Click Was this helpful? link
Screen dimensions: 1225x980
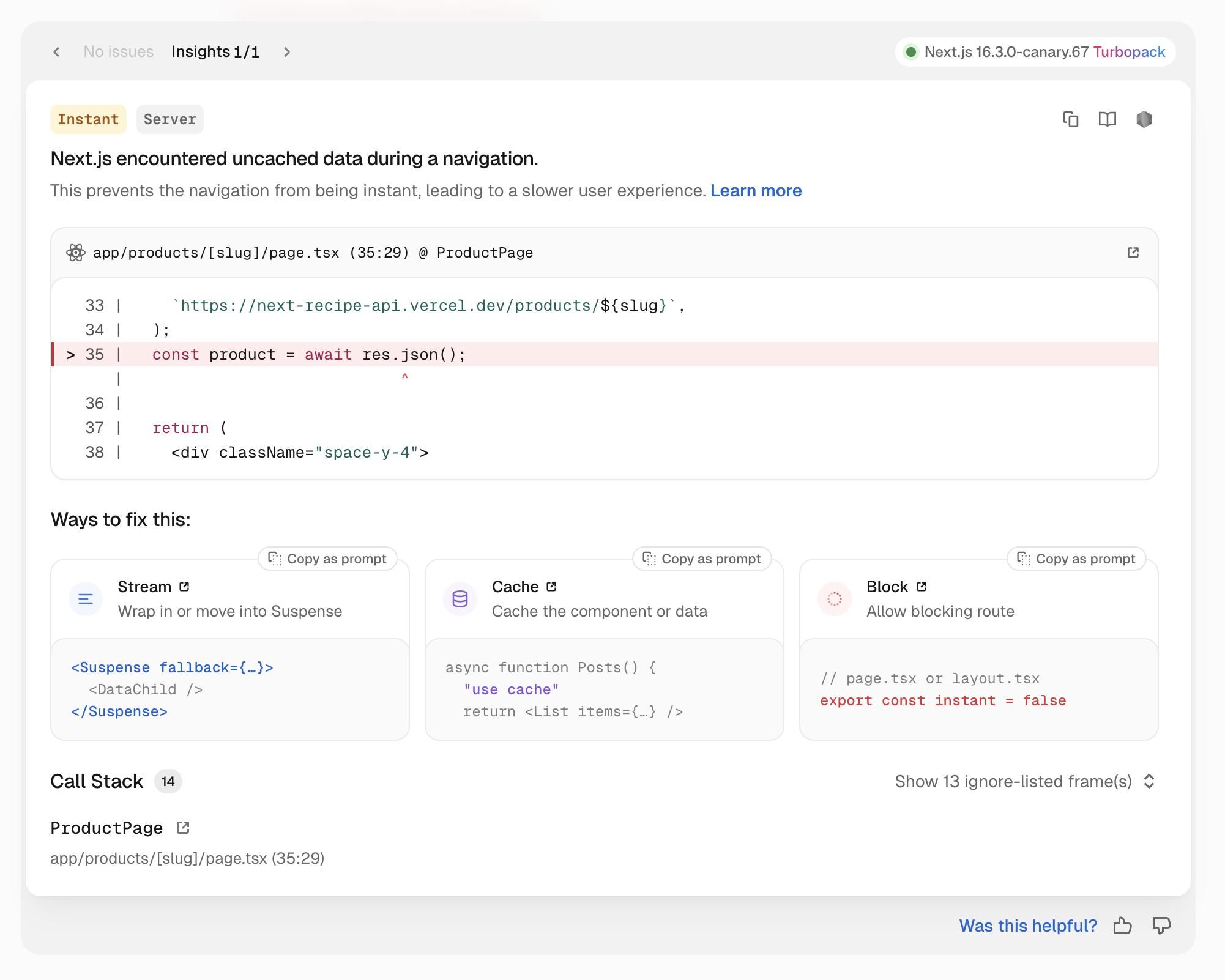pyautogui.click(x=1028, y=926)
